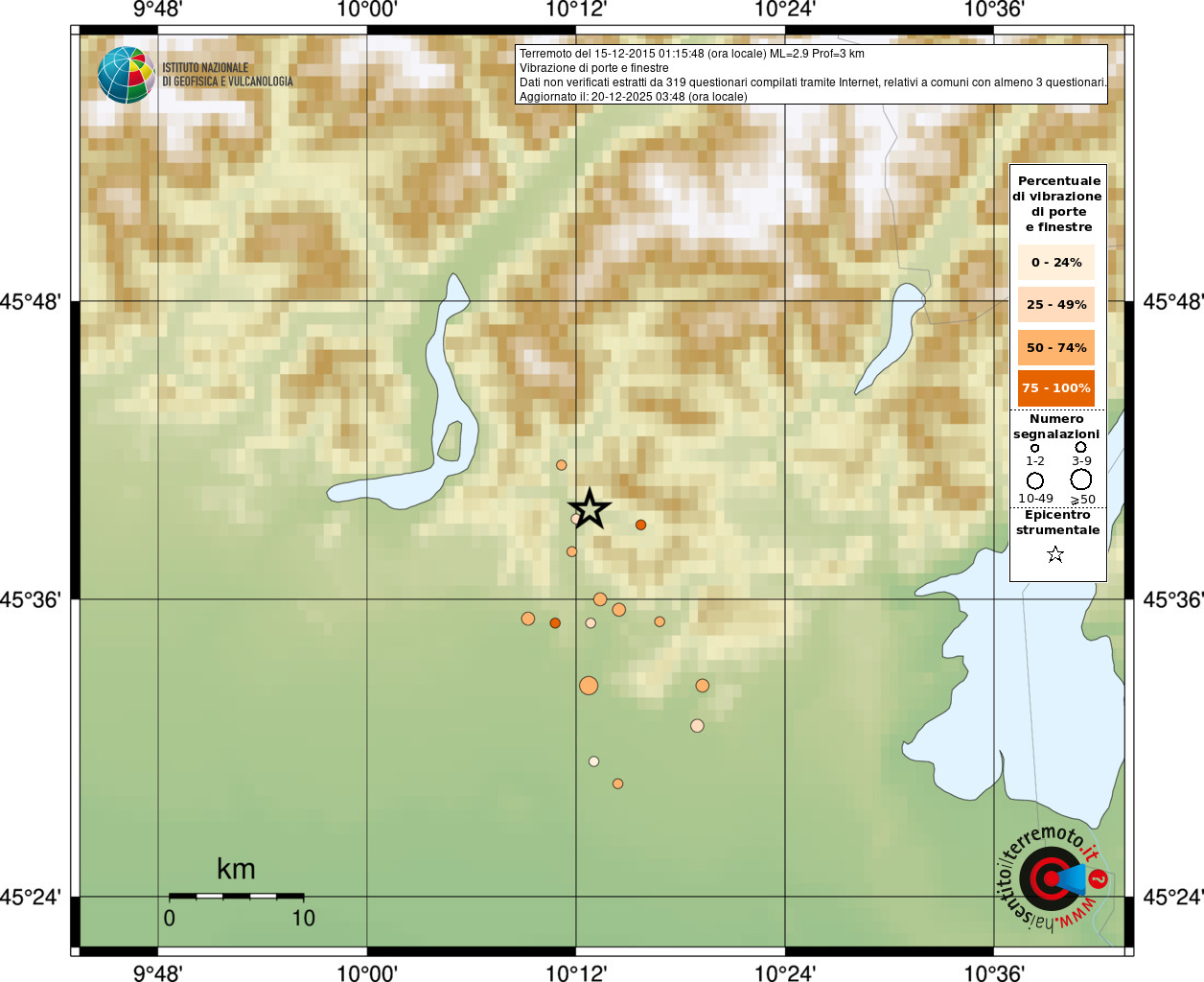Click the '10' label on the scale bar

coord(304,919)
